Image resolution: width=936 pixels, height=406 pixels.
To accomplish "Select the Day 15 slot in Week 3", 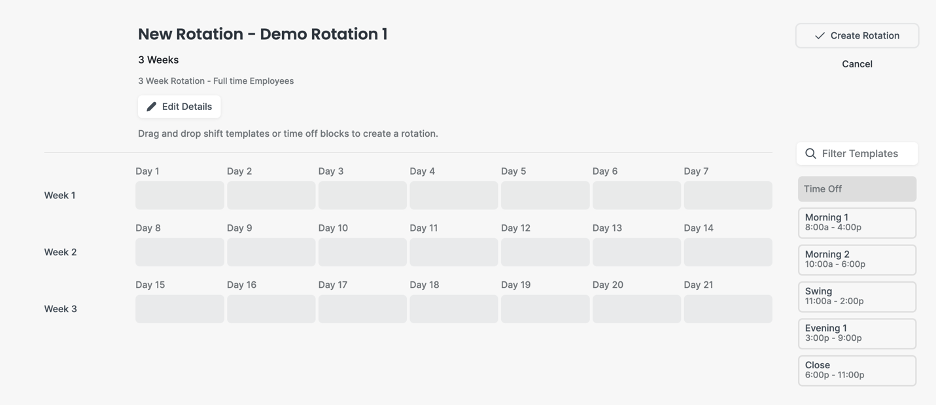I will [180, 309].
